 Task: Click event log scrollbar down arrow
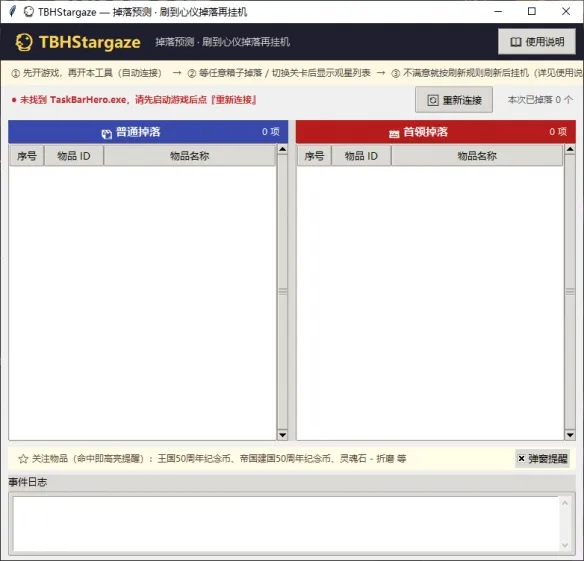[x=565, y=545]
